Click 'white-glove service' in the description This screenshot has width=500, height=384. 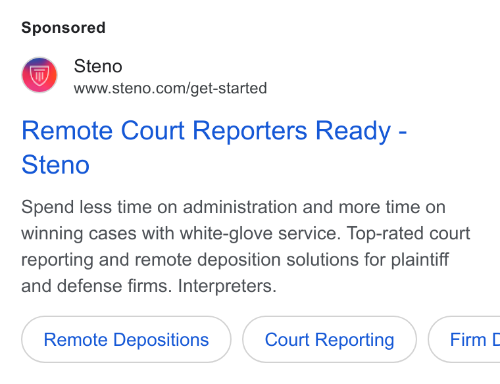click(x=260, y=233)
